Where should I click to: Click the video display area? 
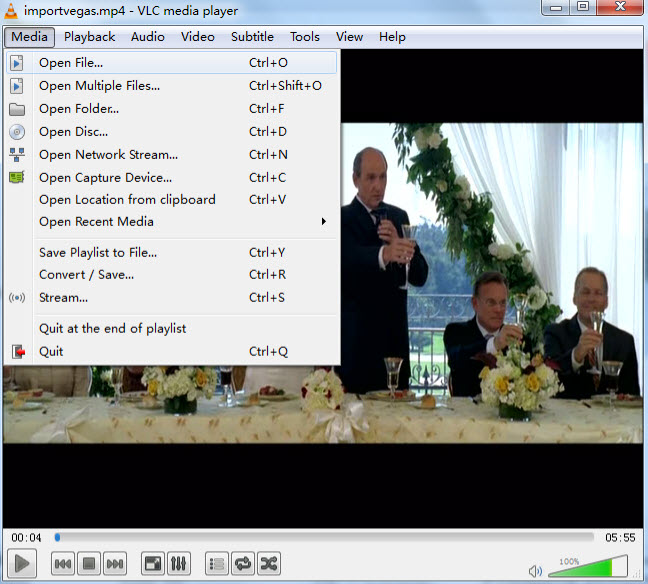tap(492, 283)
